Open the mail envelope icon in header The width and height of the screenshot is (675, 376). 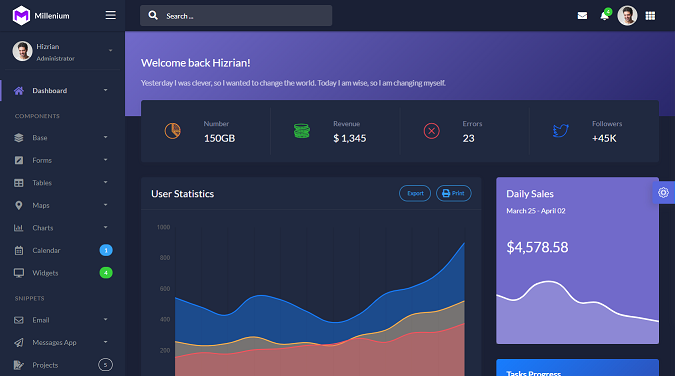pos(582,16)
